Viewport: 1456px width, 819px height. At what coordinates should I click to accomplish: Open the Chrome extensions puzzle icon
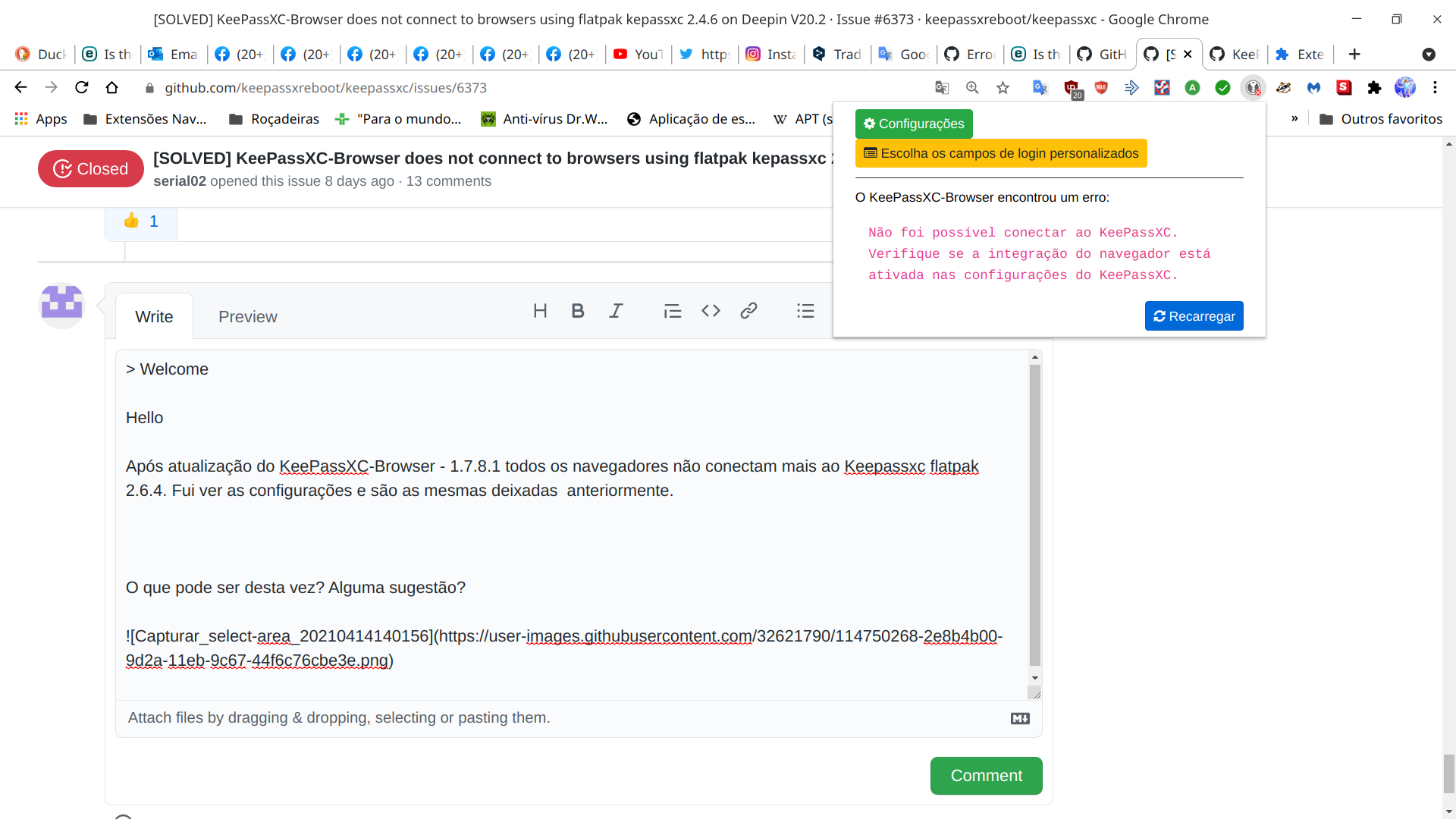[1375, 87]
